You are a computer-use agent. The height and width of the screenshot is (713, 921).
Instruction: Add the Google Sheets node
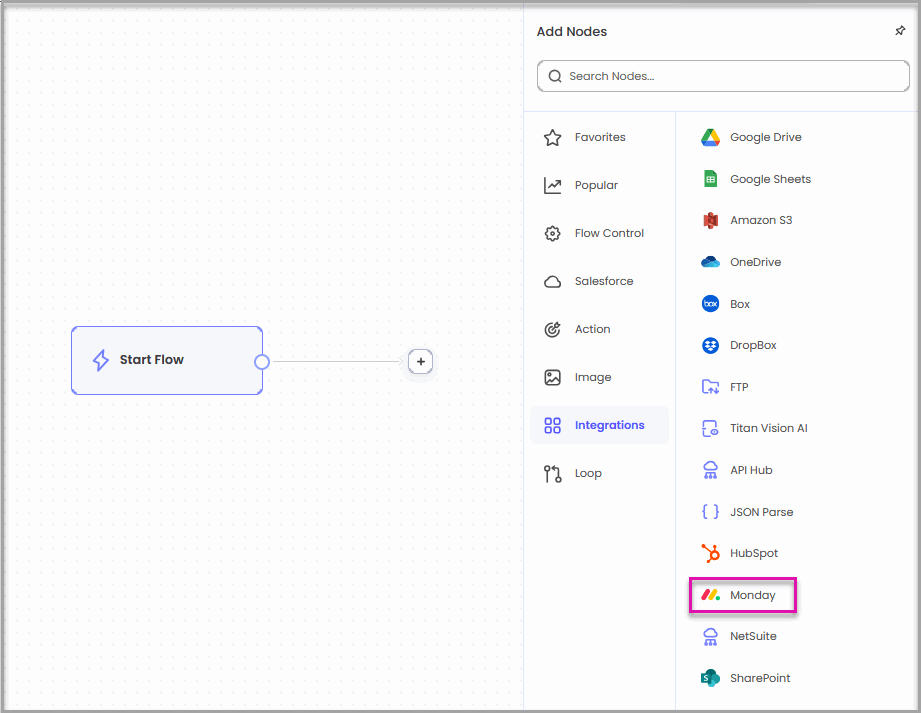[x=757, y=179]
